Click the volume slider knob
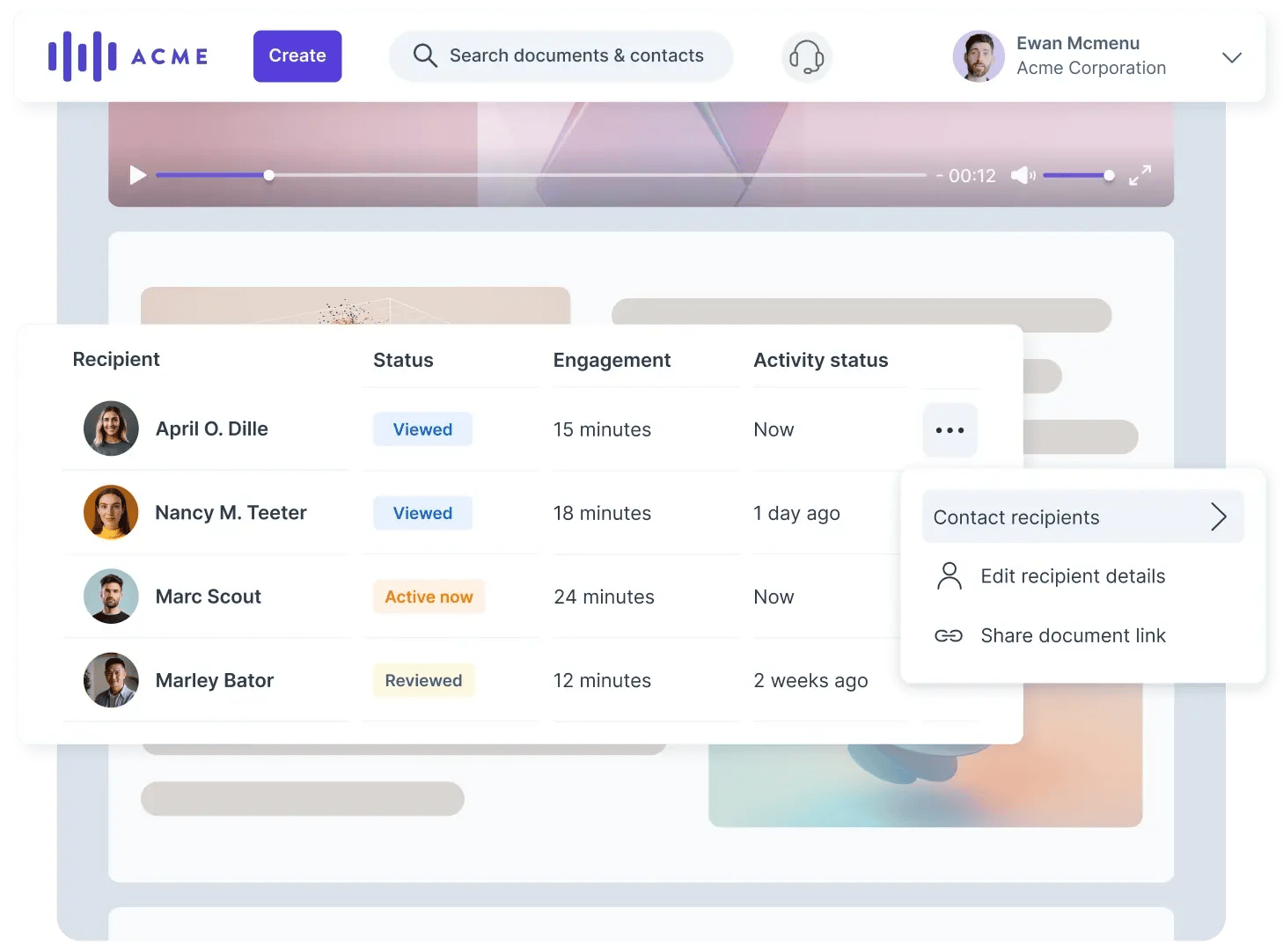This screenshot has height=952, width=1283. click(x=1109, y=176)
